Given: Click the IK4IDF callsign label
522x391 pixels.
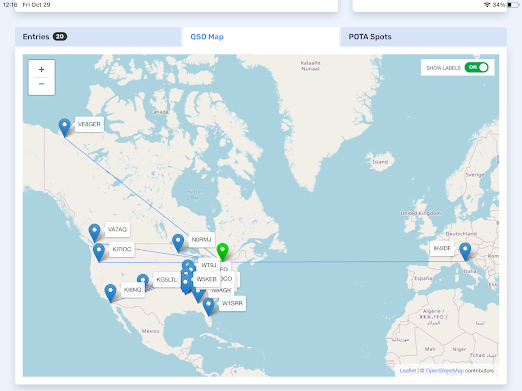Looking at the screenshot, I should [x=442, y=248].
